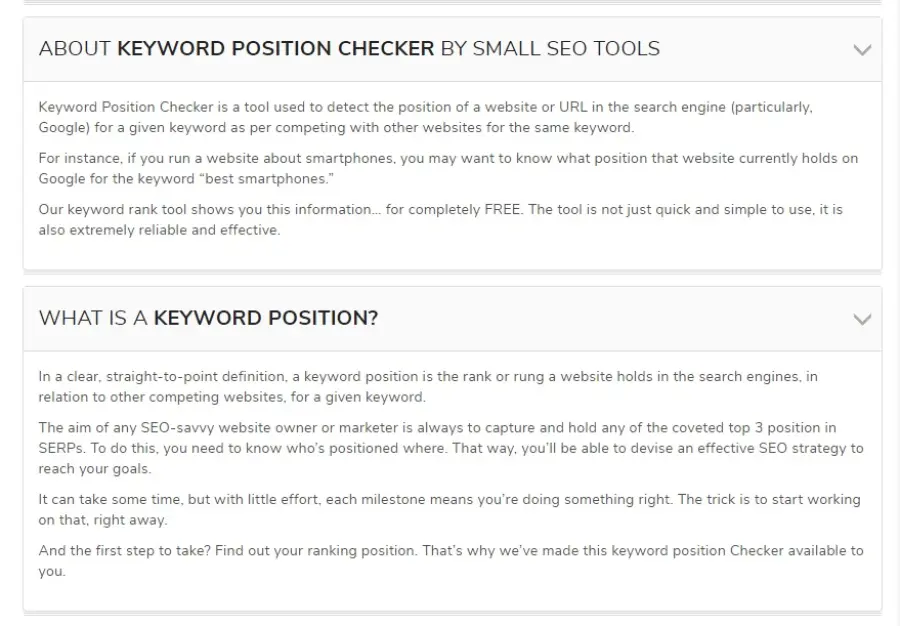Click the 'ABOUT KEYWORD POSITION CHECKER' heading
Screen dimensions: 900x626
coord(350,48)
